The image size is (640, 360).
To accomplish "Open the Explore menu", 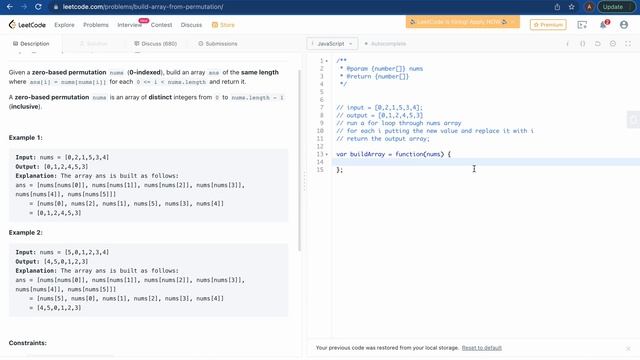I will click(x=64, y=25).
